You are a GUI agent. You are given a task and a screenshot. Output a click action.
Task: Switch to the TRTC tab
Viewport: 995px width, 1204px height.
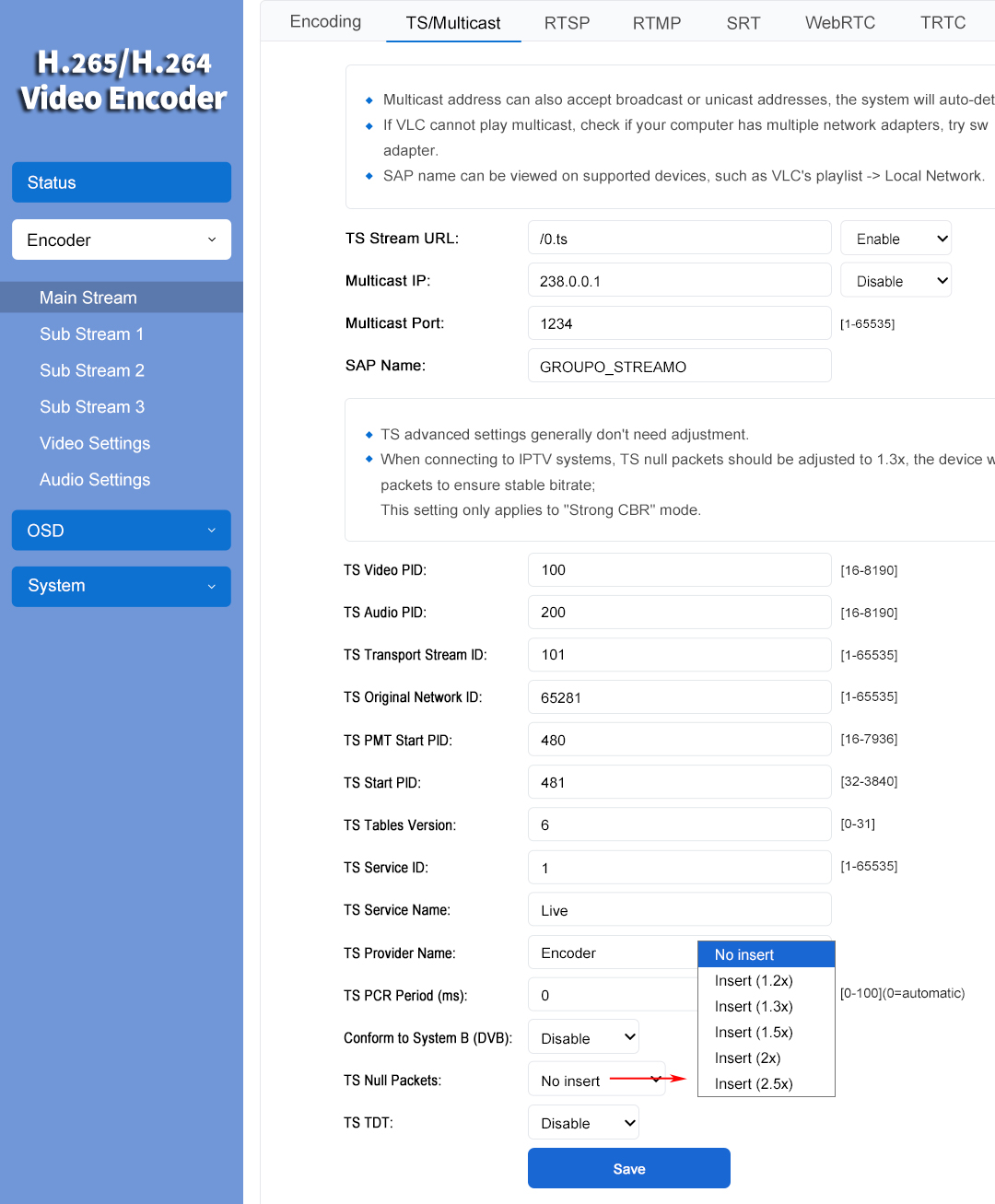tap(942, 22)
